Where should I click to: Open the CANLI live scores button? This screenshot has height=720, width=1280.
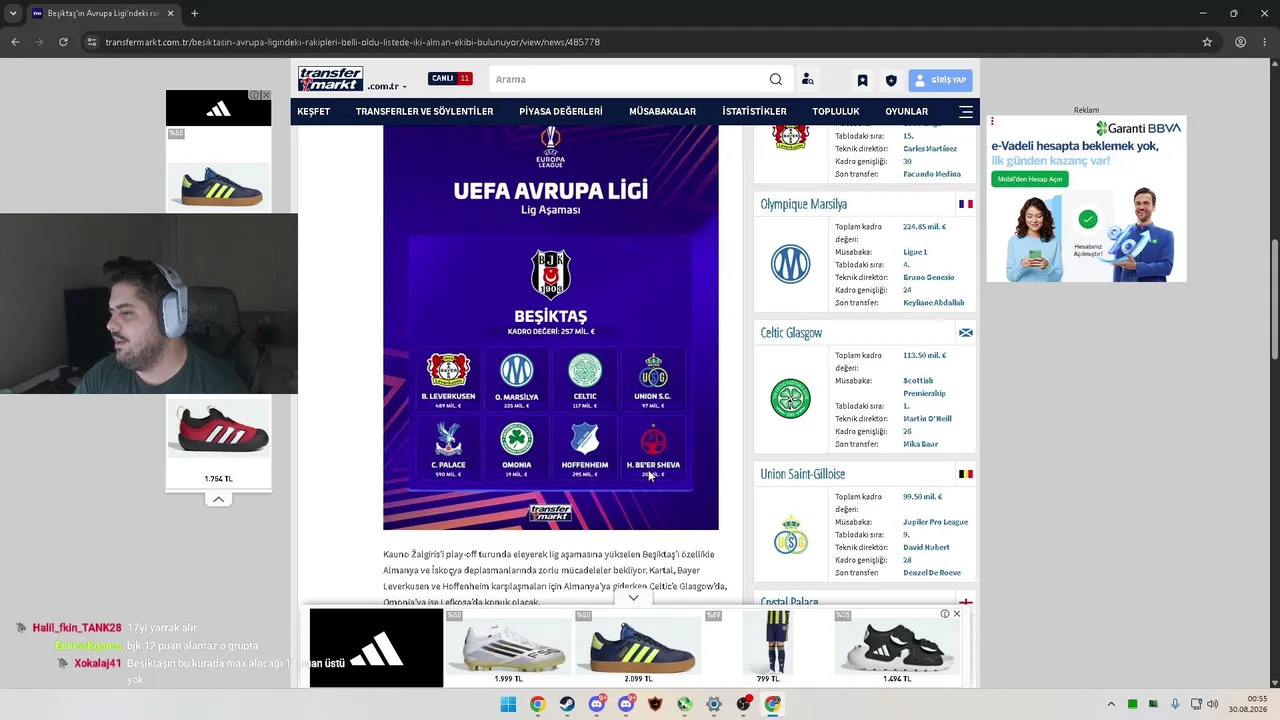[450, 78]
